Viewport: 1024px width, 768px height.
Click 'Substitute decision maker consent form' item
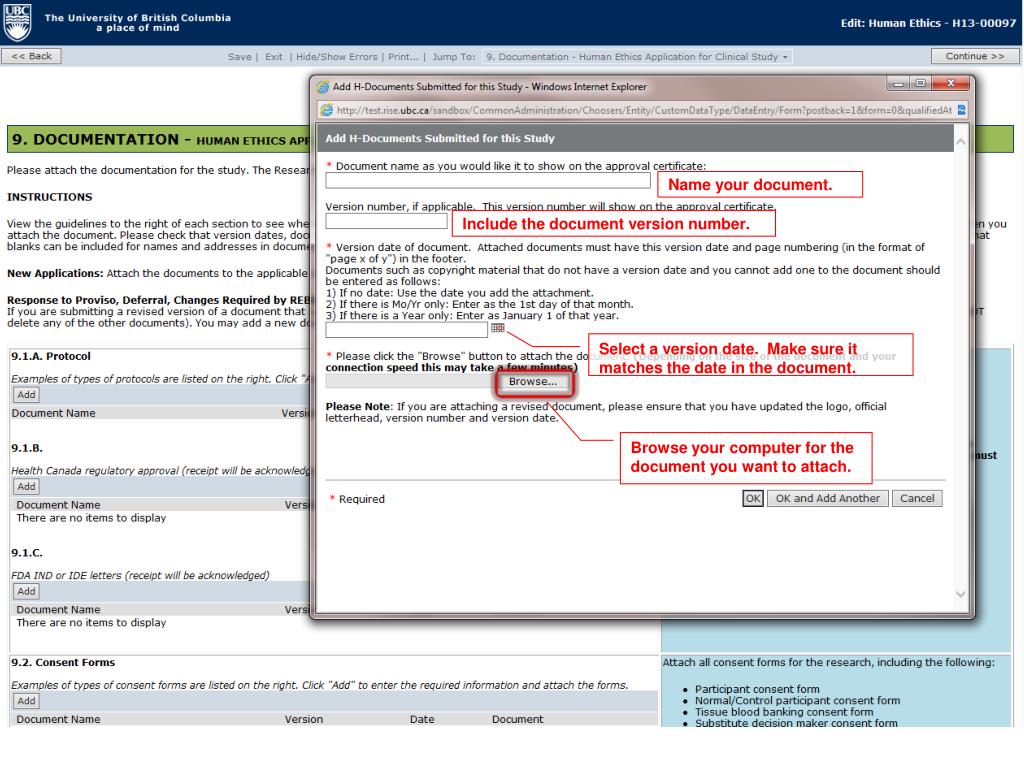796,723
